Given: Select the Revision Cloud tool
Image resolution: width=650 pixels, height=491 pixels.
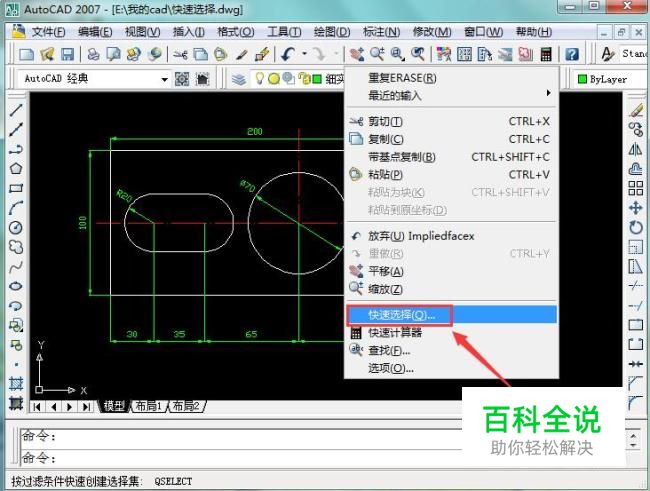Looking at the screenshot, I should (x=16, y=247).
